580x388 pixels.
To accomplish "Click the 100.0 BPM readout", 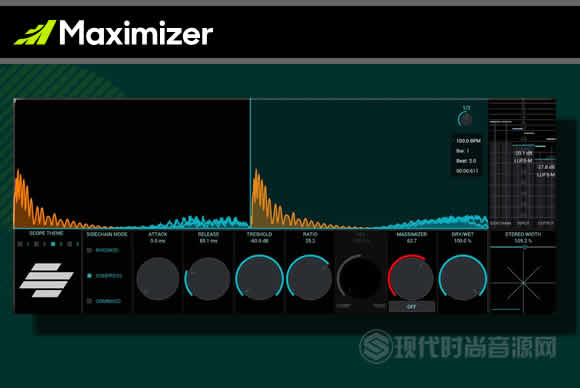I will (468, 141).
